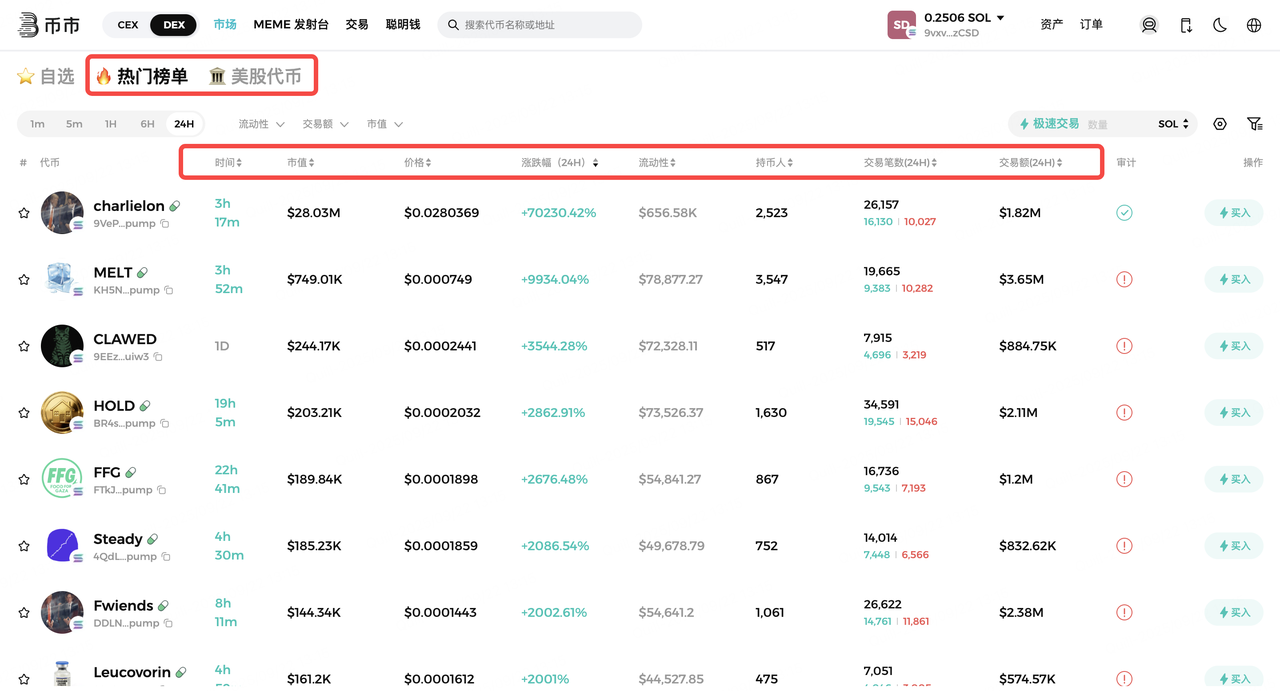This screenshot has width=1280, height=691.
Task: Toggle dark mode with the moon icon
Action: 1220,25
